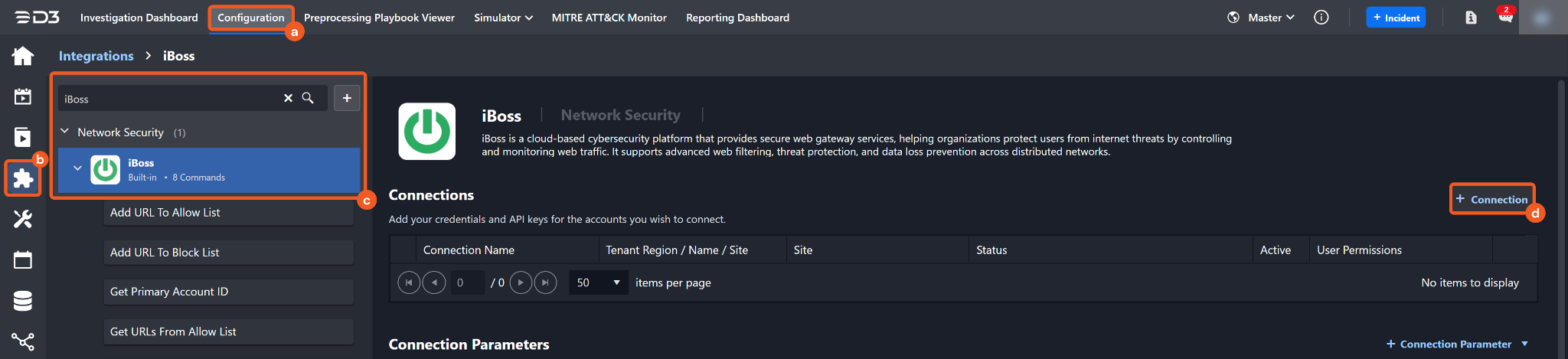Select the Add URL To Block List command
1568x359 pixels.
(x=228, y=253)
